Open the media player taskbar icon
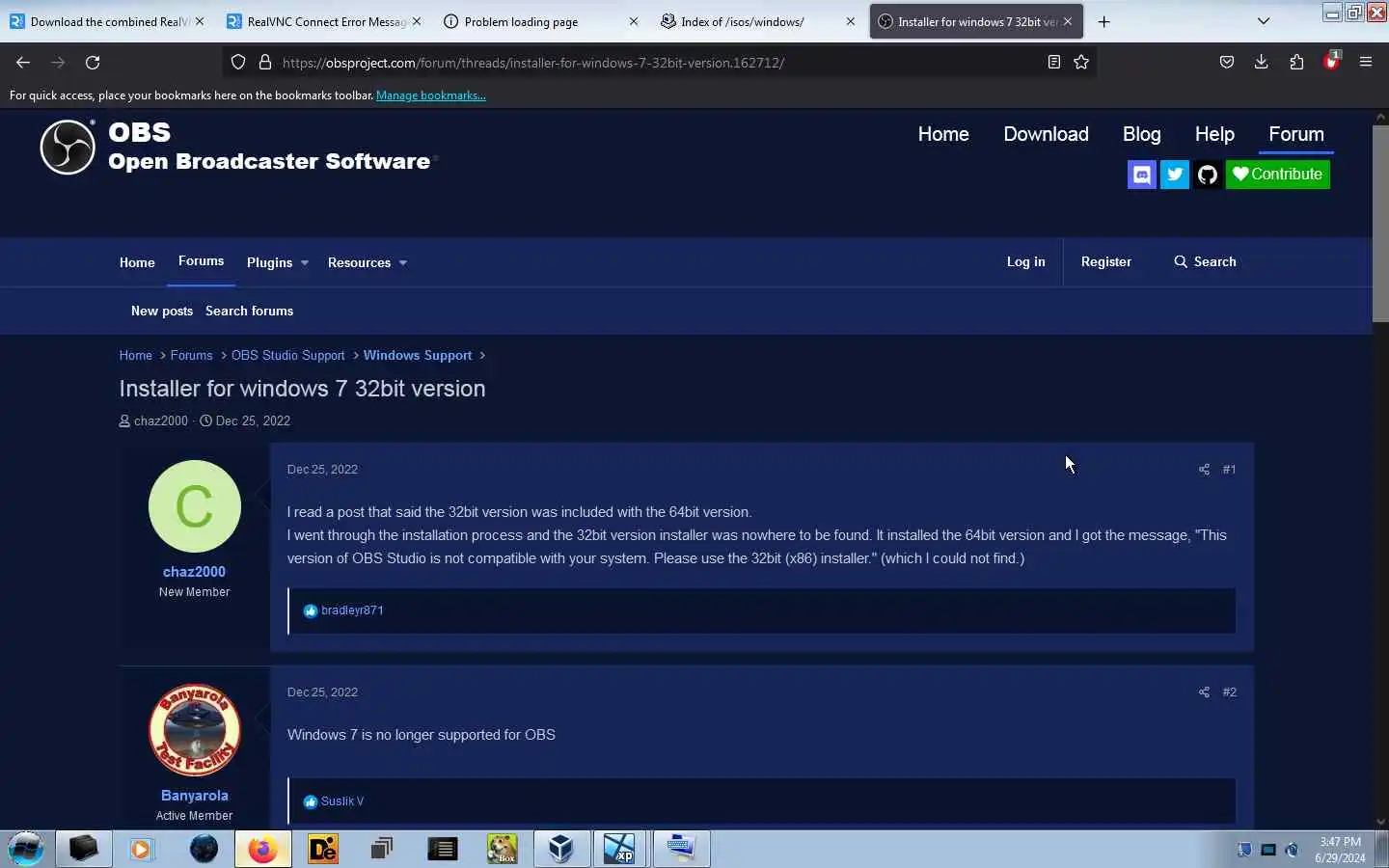Viewport: 1389px width, 868px height. [142, 849]
